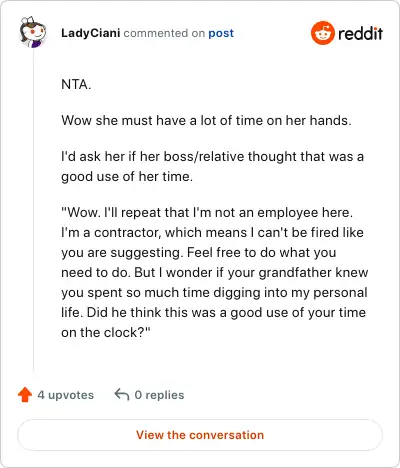Click the line 'good use of her time.'
Image resolution: width=400 pixels, height=468 pixels.
pos(127,177)
